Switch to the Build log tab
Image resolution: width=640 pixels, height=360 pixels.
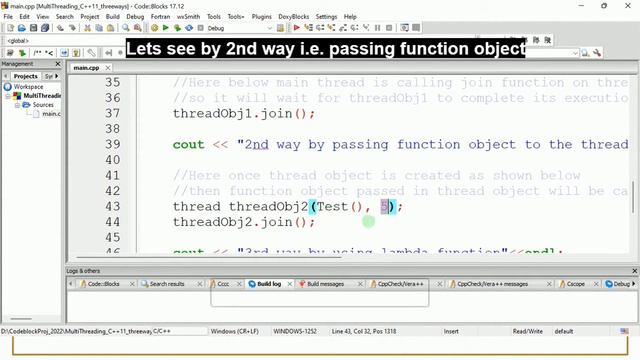(x=269, y=284)
